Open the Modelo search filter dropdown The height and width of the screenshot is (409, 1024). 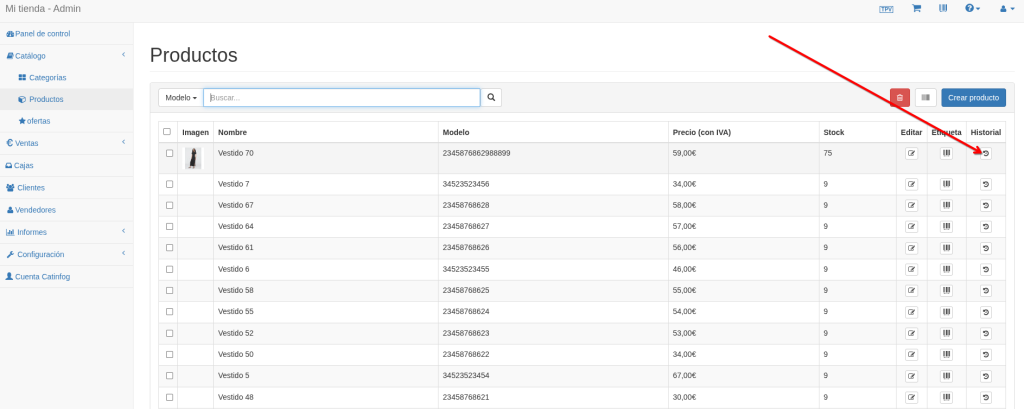tap(181, 98)
